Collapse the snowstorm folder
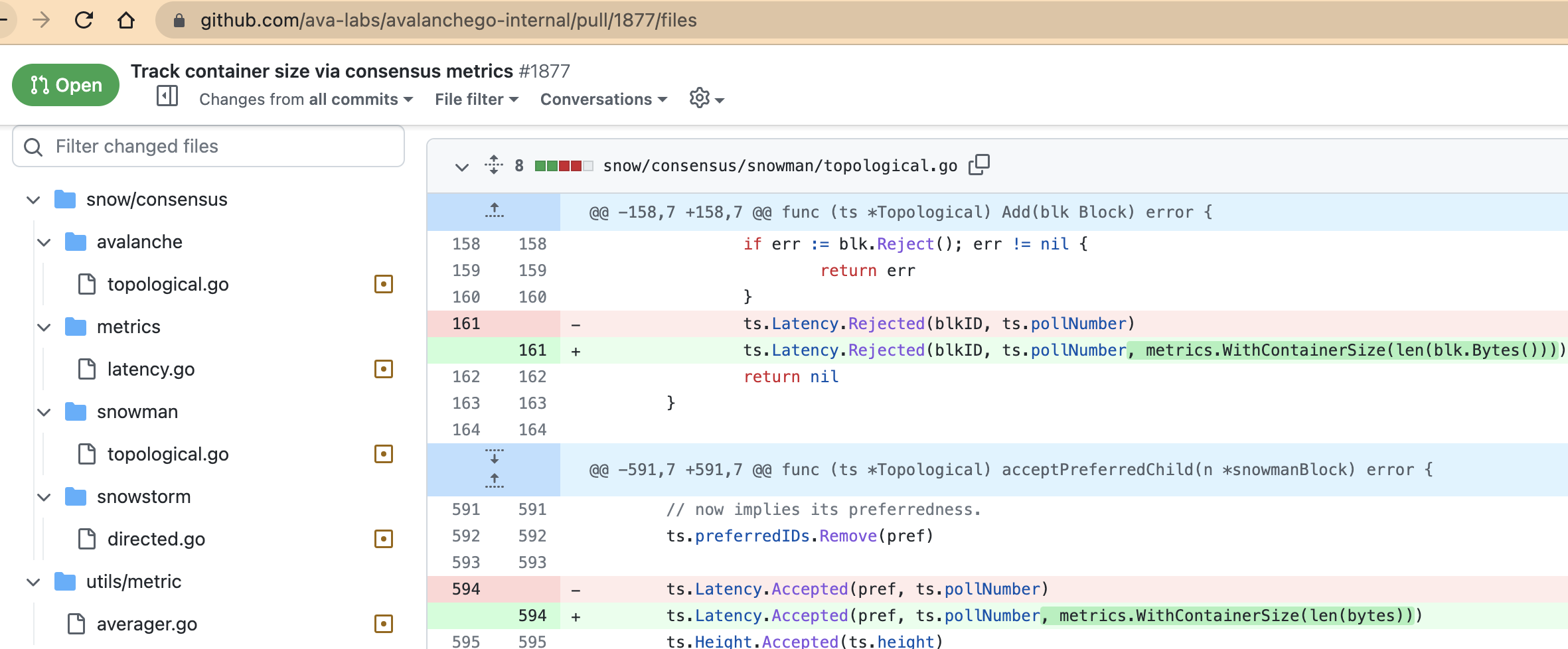 pos(44,497)
